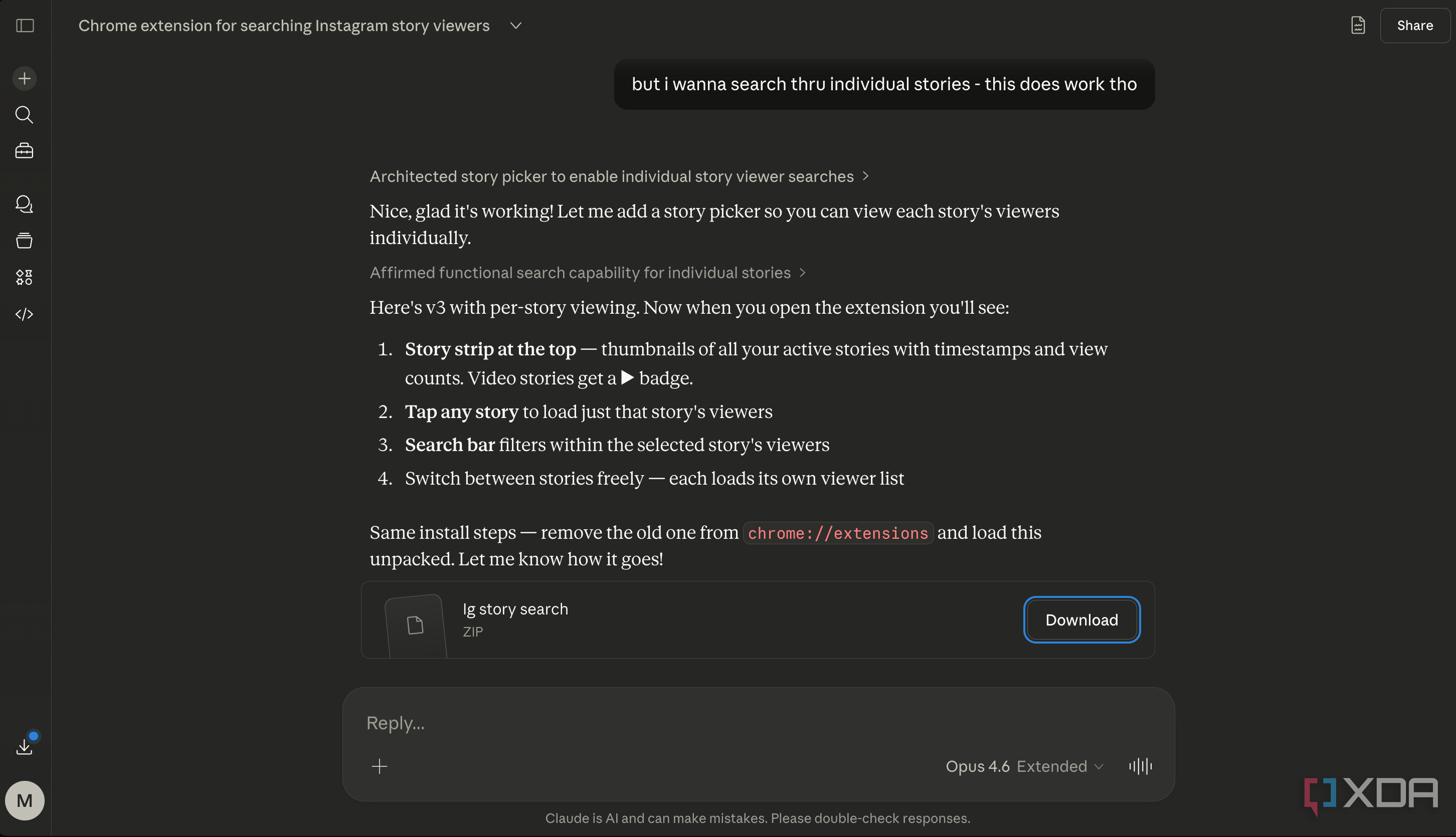Click the ZIP file icon thumbnail
This screenshot has height=837, width=1456.
click(416, 625)
